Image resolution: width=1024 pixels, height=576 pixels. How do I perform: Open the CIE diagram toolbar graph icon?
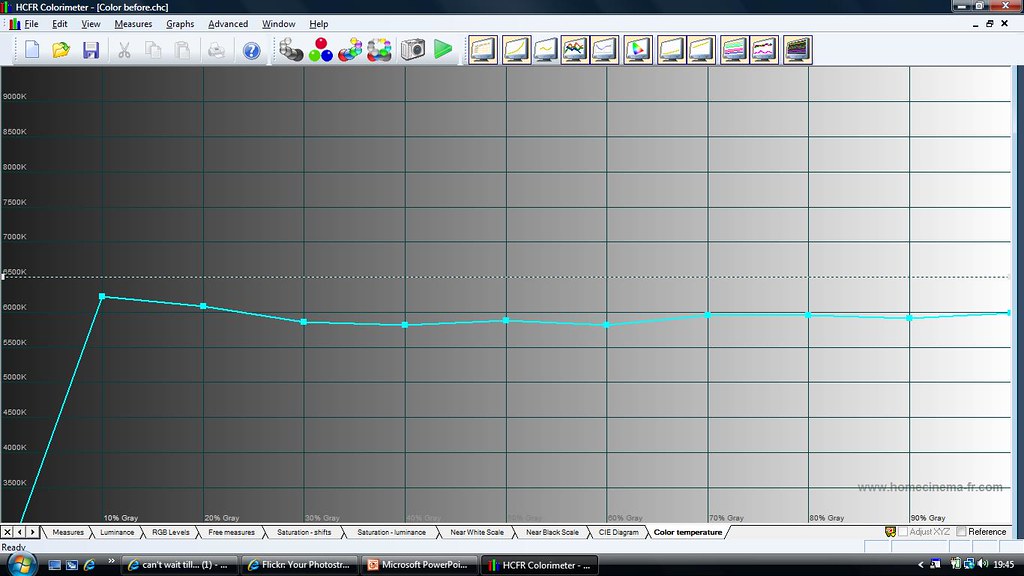click(638, 49)
